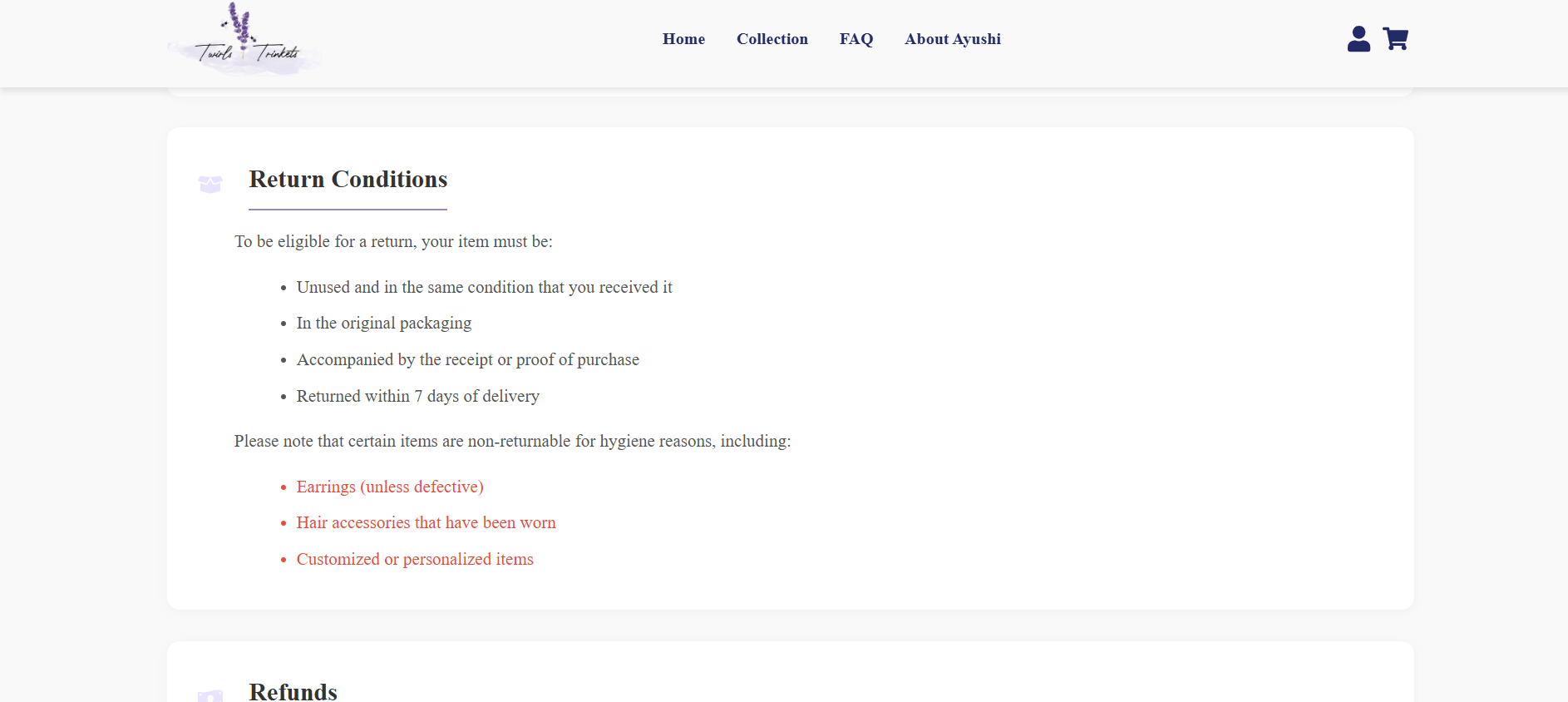Click the hygiene reasons non-returnable note
The width and height of the screenshot is (1568, 702).
pos(512,441)
